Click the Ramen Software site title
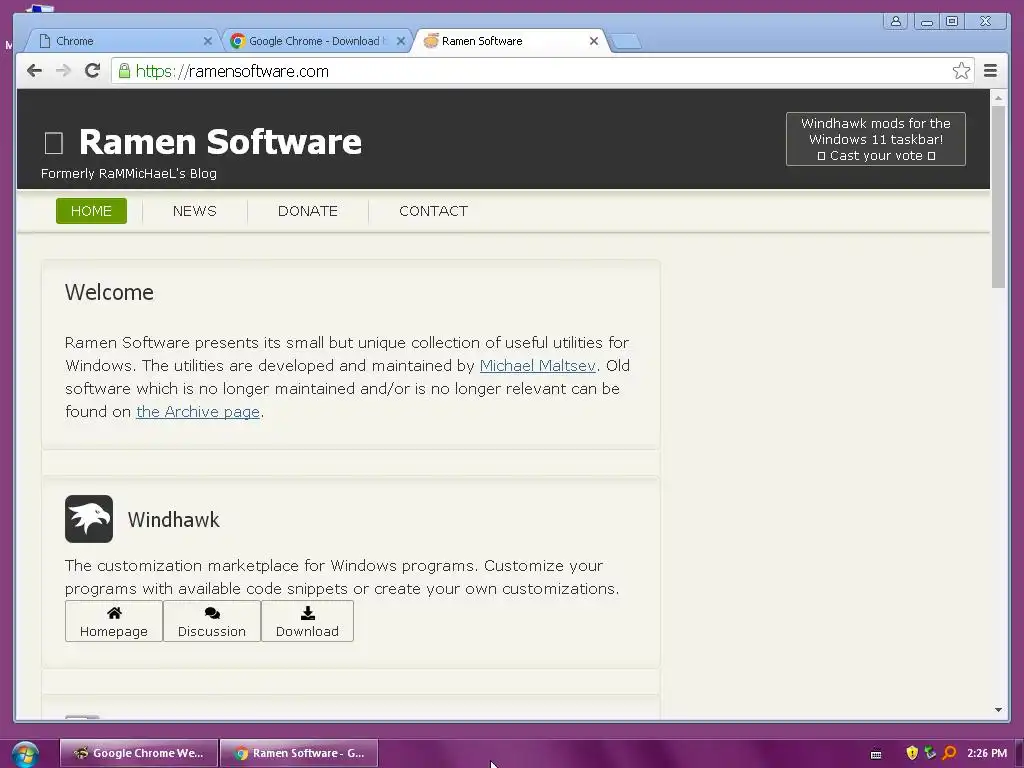 pos(220,142)
